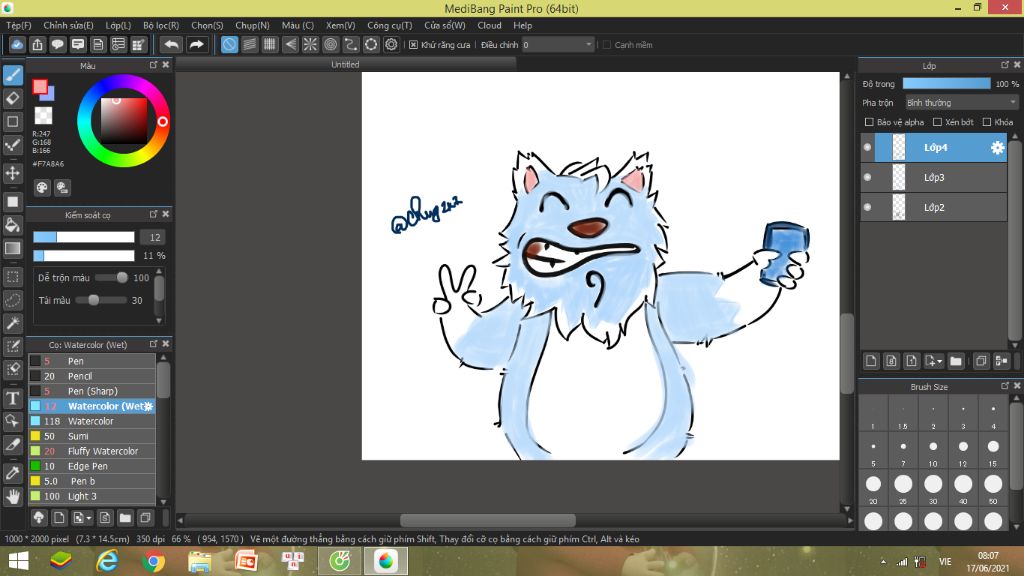Hide layer Lớp4 visibility dot
Viewport: 1024px width, 576px height.
pos(867,148)
